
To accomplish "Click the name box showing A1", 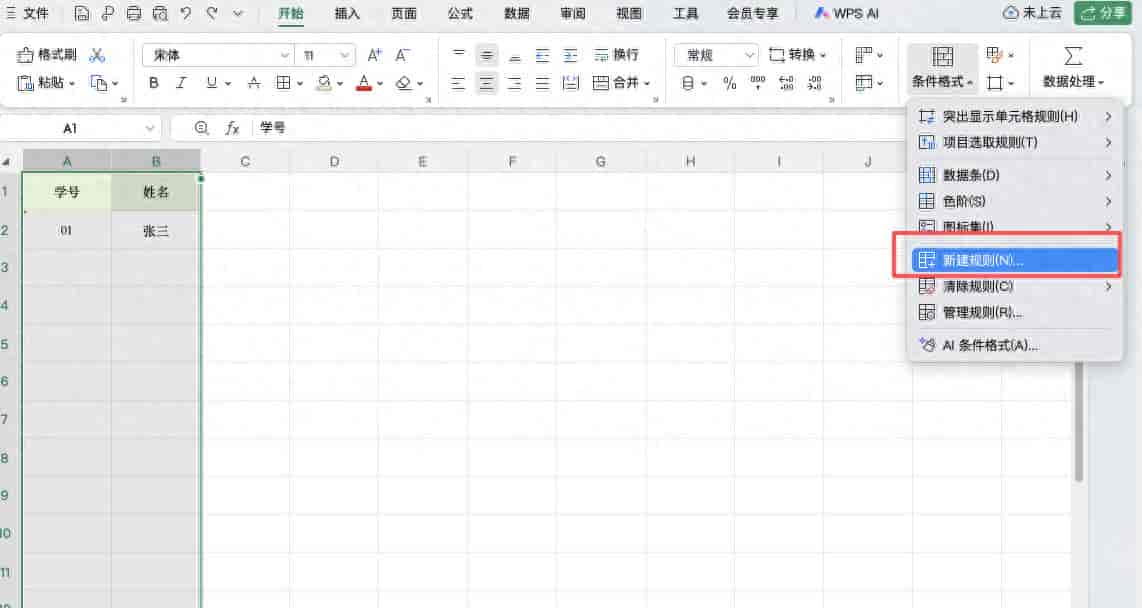I will pyautogui.click(x=80, y=128).
